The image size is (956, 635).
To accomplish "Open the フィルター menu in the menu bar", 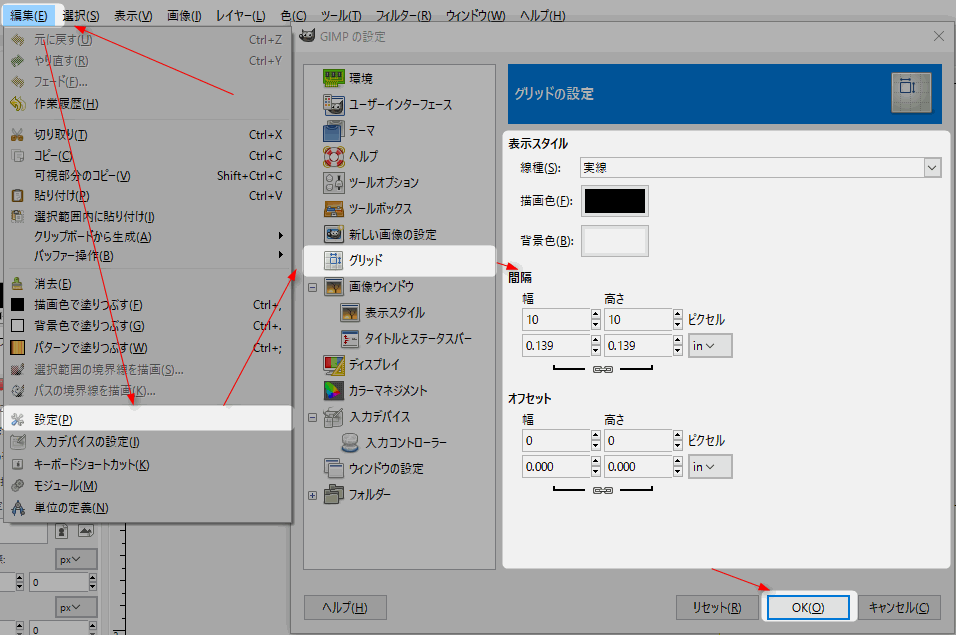I will 404,15.
